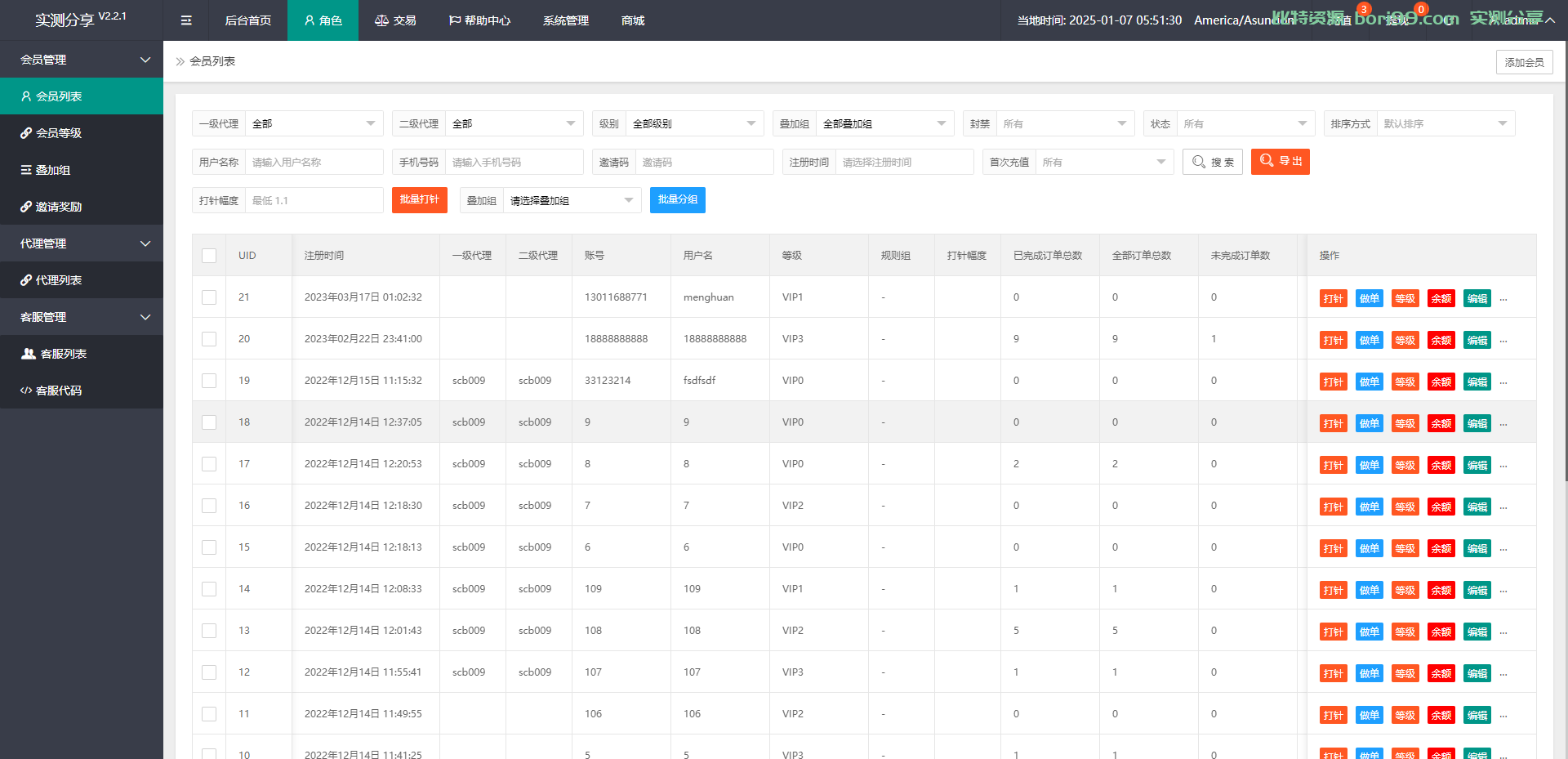
Task: Click the search magnifier button
Action: (1213, 162)
